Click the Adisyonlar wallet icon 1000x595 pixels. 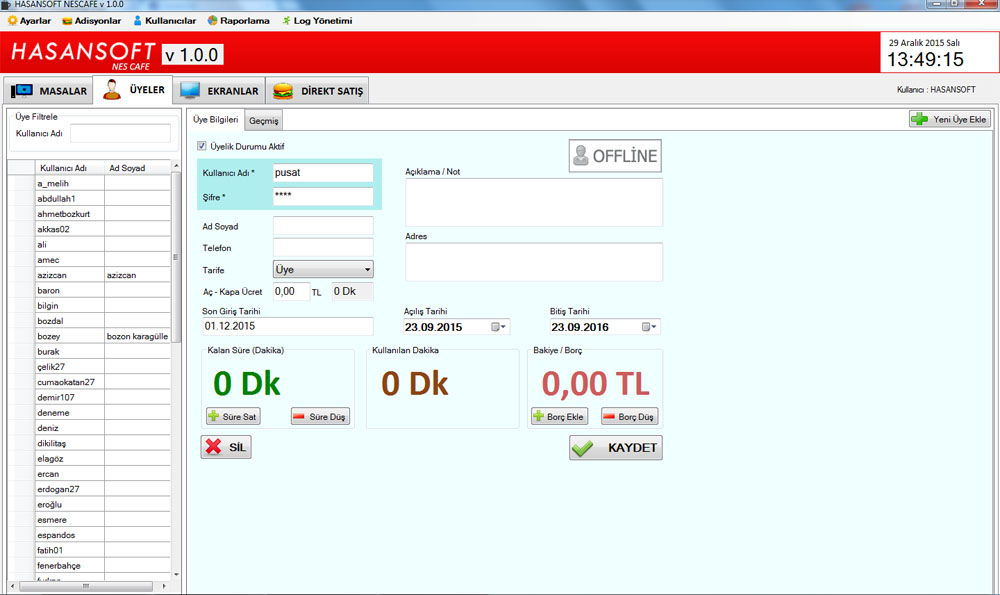pyautogui.click(x=67, y=20)
